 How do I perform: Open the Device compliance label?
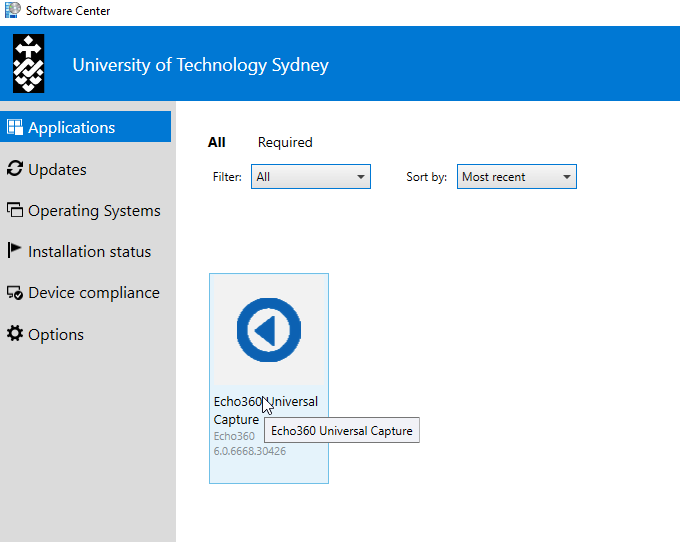pos(94,293)
